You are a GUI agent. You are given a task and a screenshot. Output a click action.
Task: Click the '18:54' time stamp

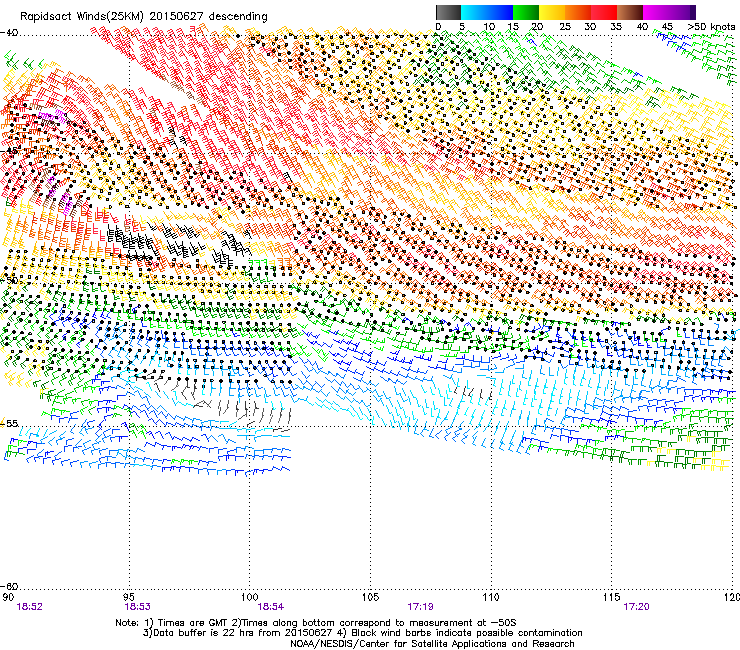coord(270,607)
